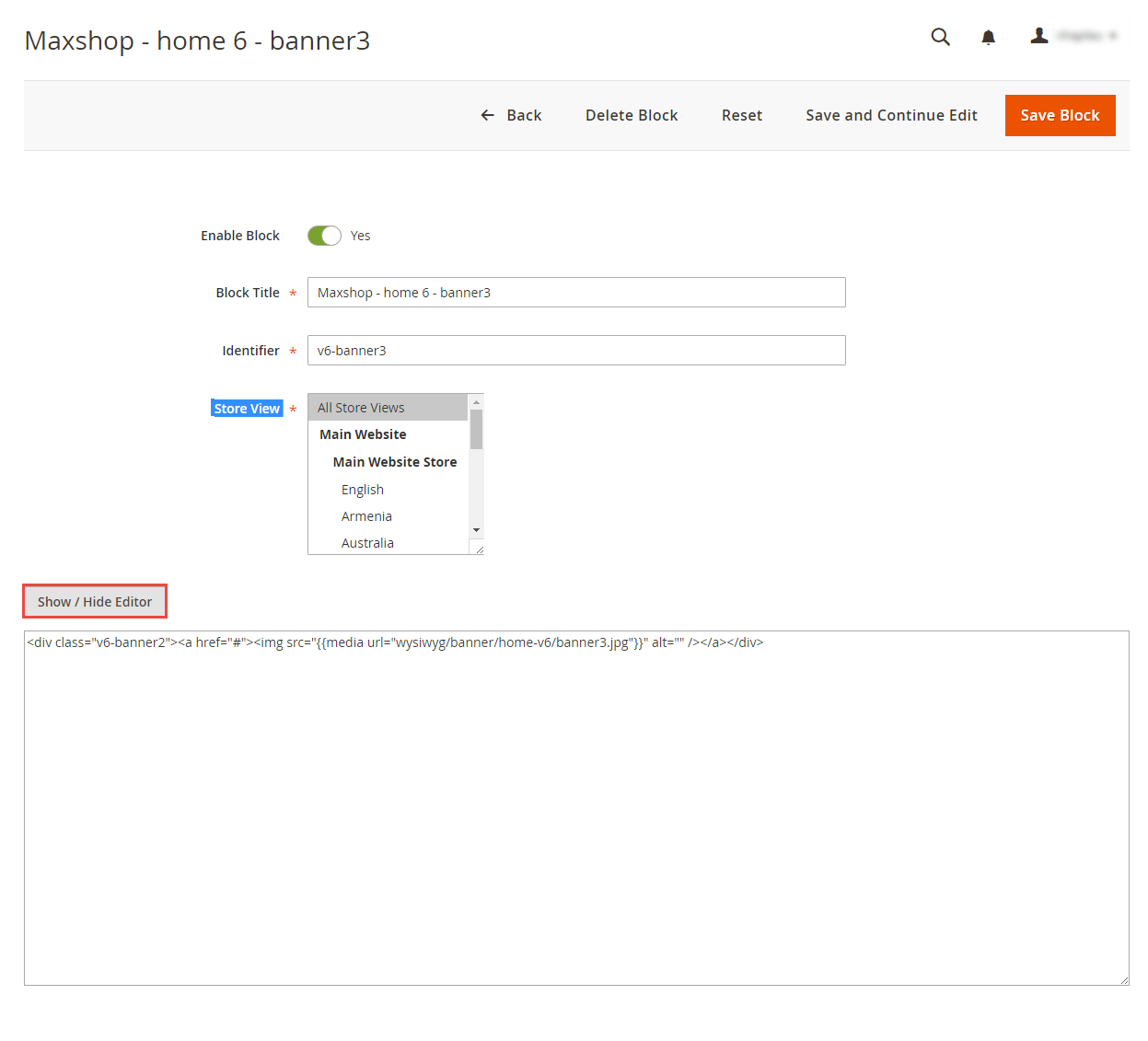This screenshot has height=1041, width=1148.
Task: Click the Delete Block button
Action: (632, 115)
